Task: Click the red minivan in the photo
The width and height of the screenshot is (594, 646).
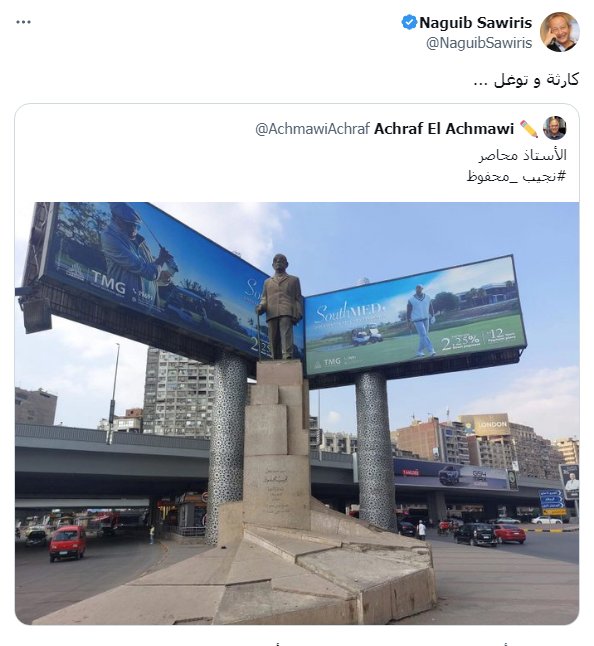Action: coord(68,543)
